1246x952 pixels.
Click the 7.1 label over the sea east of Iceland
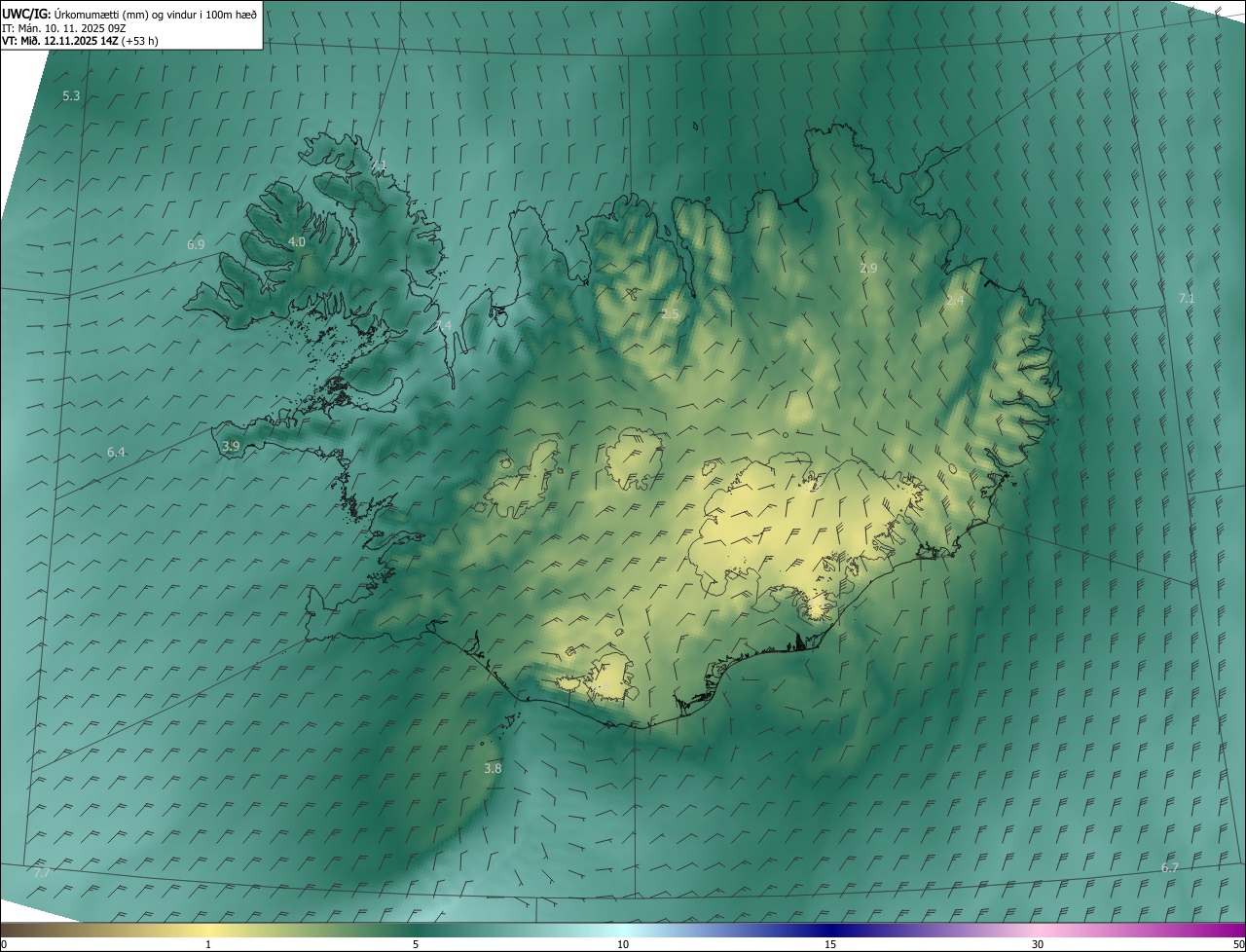tap(1186, 298)
